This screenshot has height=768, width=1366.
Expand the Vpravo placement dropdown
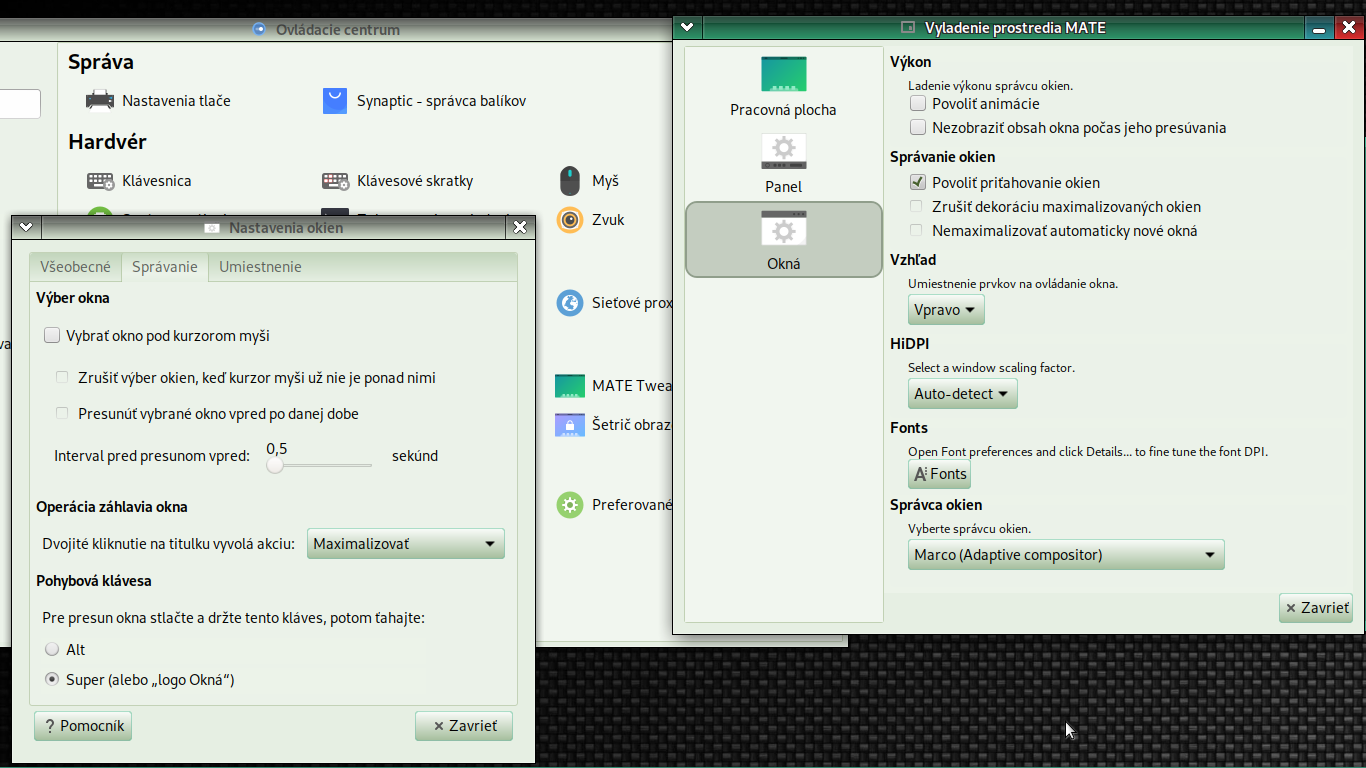[946, 310]
